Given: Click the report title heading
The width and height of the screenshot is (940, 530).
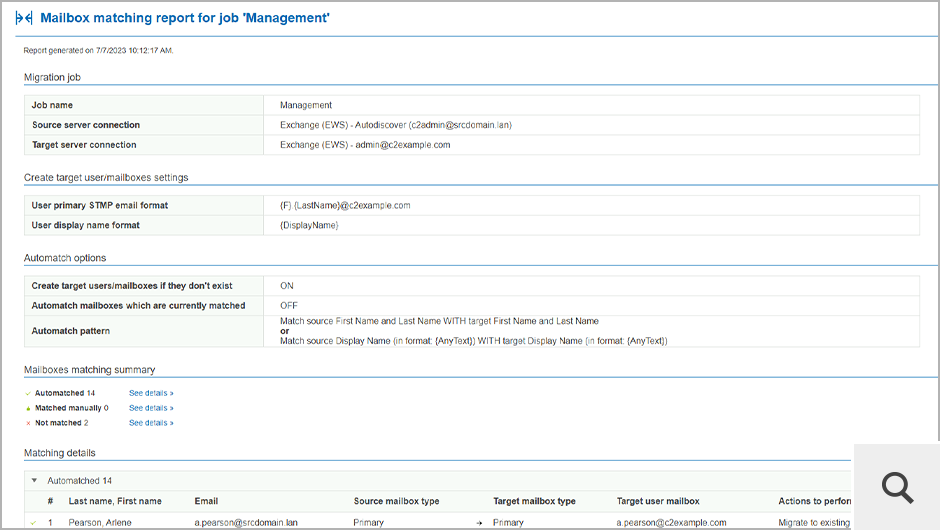Looking at the screenshot, I should tap(185, 18).
